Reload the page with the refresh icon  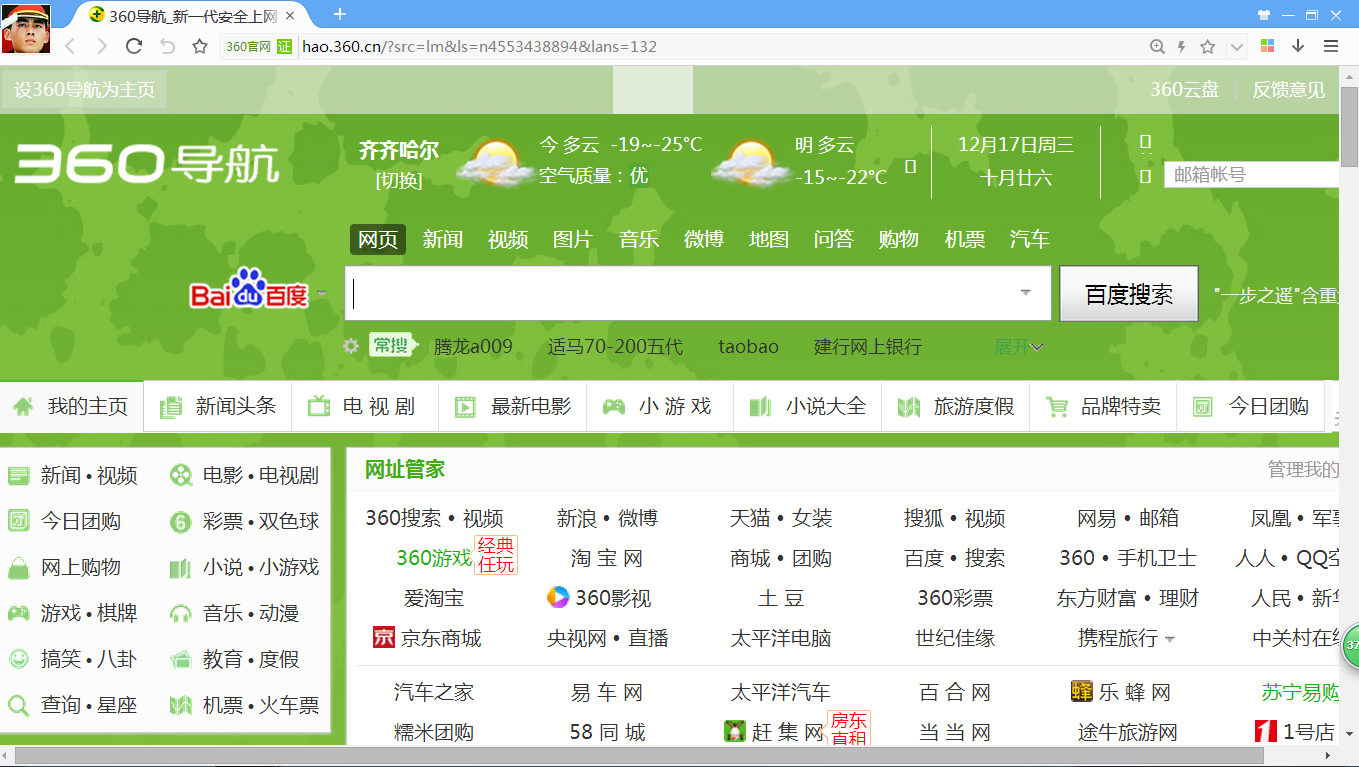pyautogui.click(x=134, y=46)
